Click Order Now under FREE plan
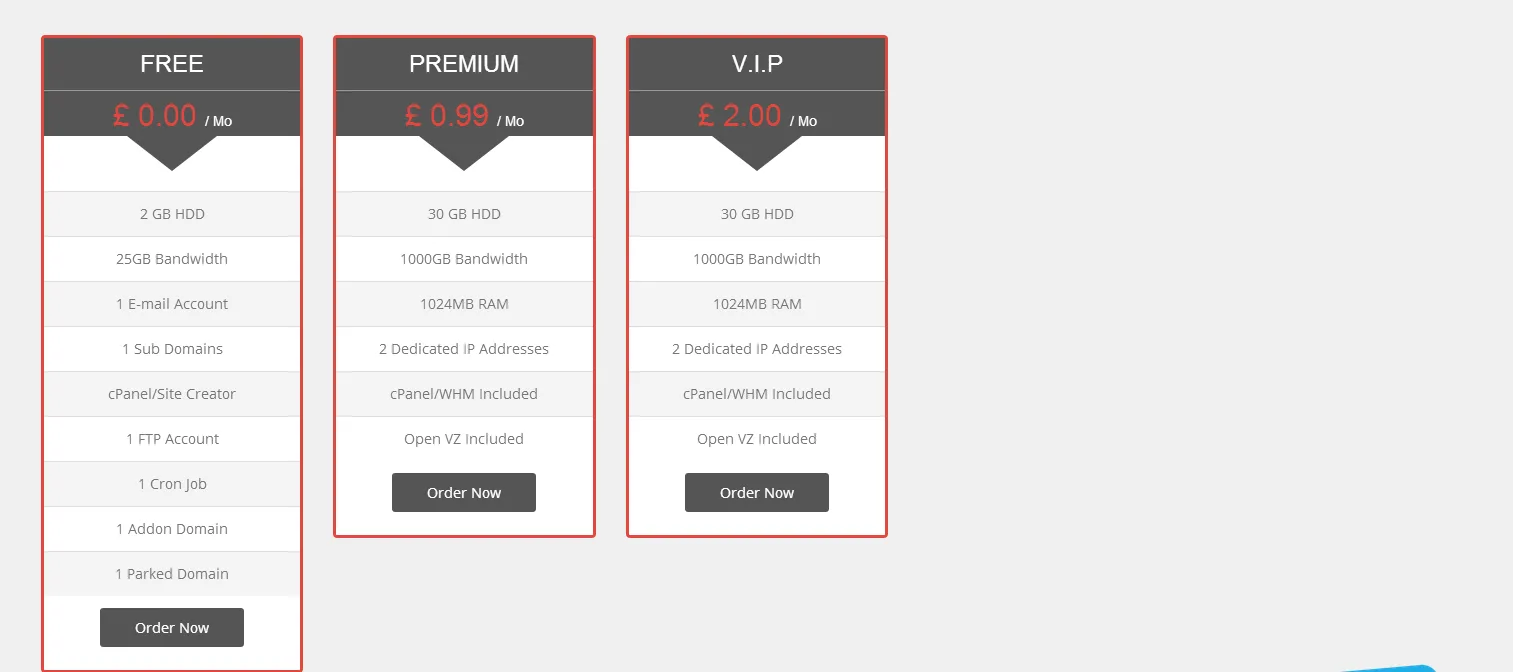The width and height of the screenshot is (1513, 672). click(172, 627)
